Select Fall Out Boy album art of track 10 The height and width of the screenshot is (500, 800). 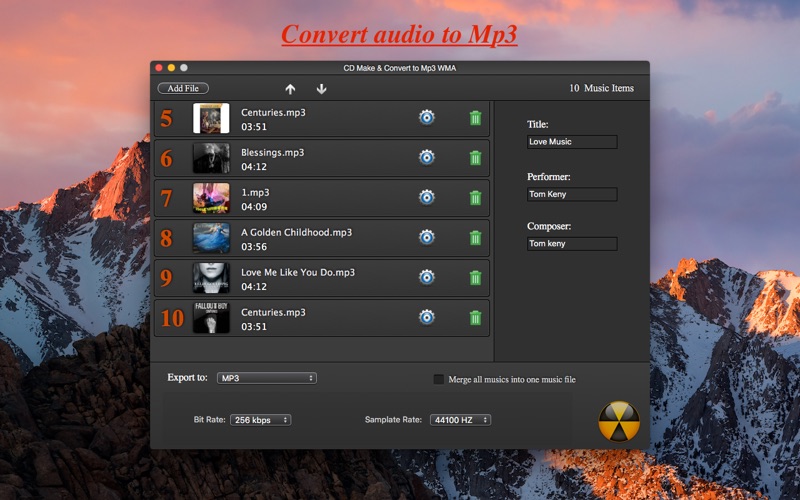click(x=211, y=317)
